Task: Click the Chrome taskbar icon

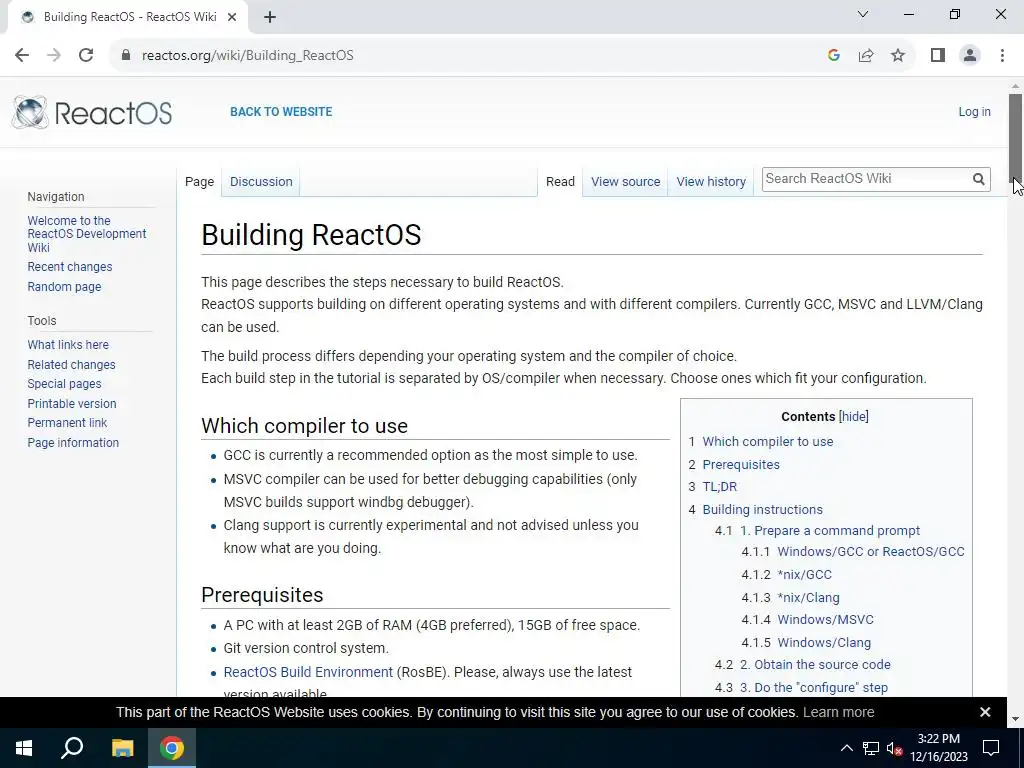Action: 172,748
